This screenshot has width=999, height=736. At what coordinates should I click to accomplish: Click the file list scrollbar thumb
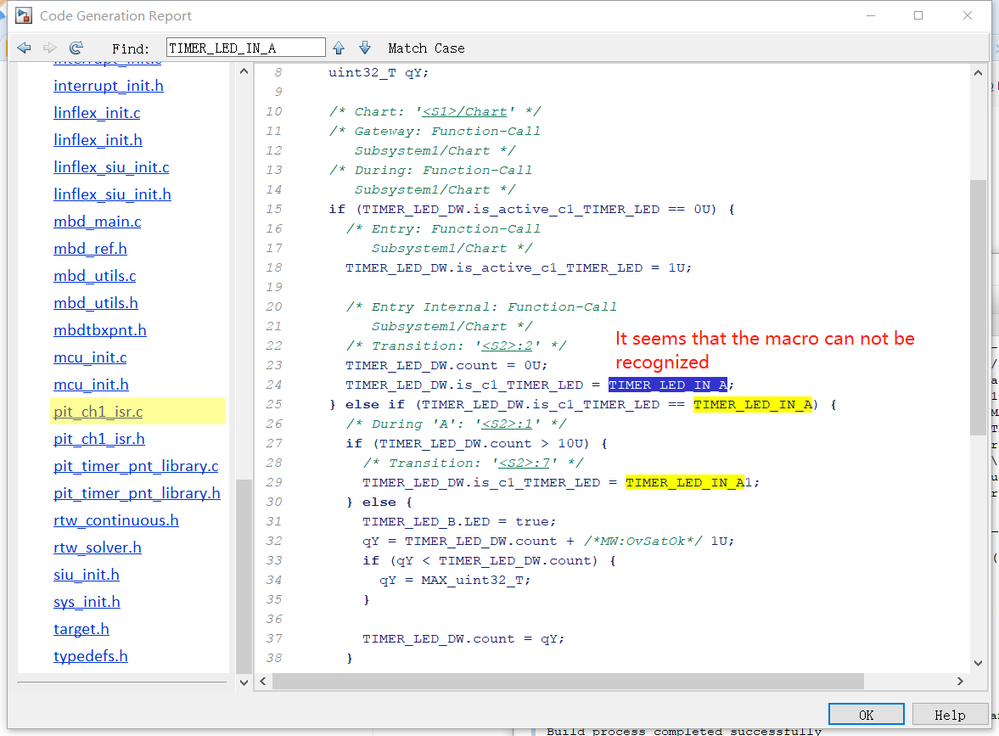(x=243, y=575)
